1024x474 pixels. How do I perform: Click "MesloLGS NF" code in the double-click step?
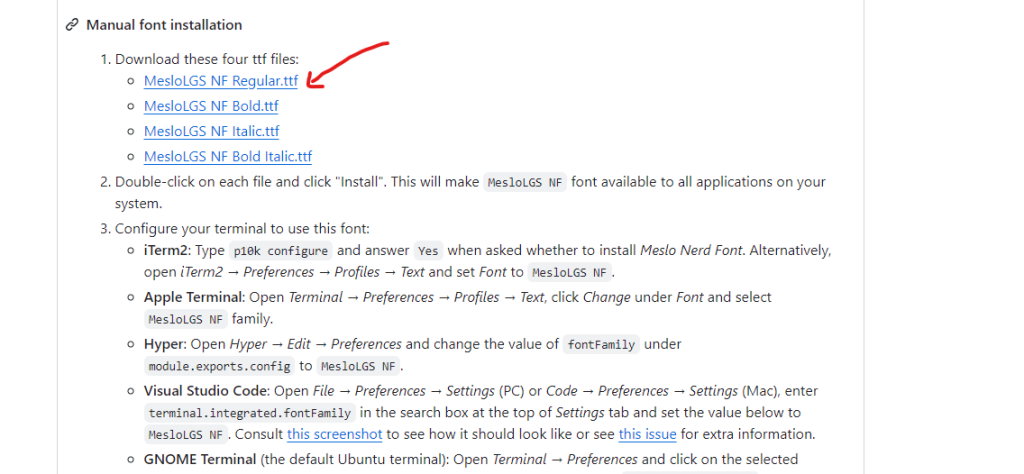coord(525,183)
